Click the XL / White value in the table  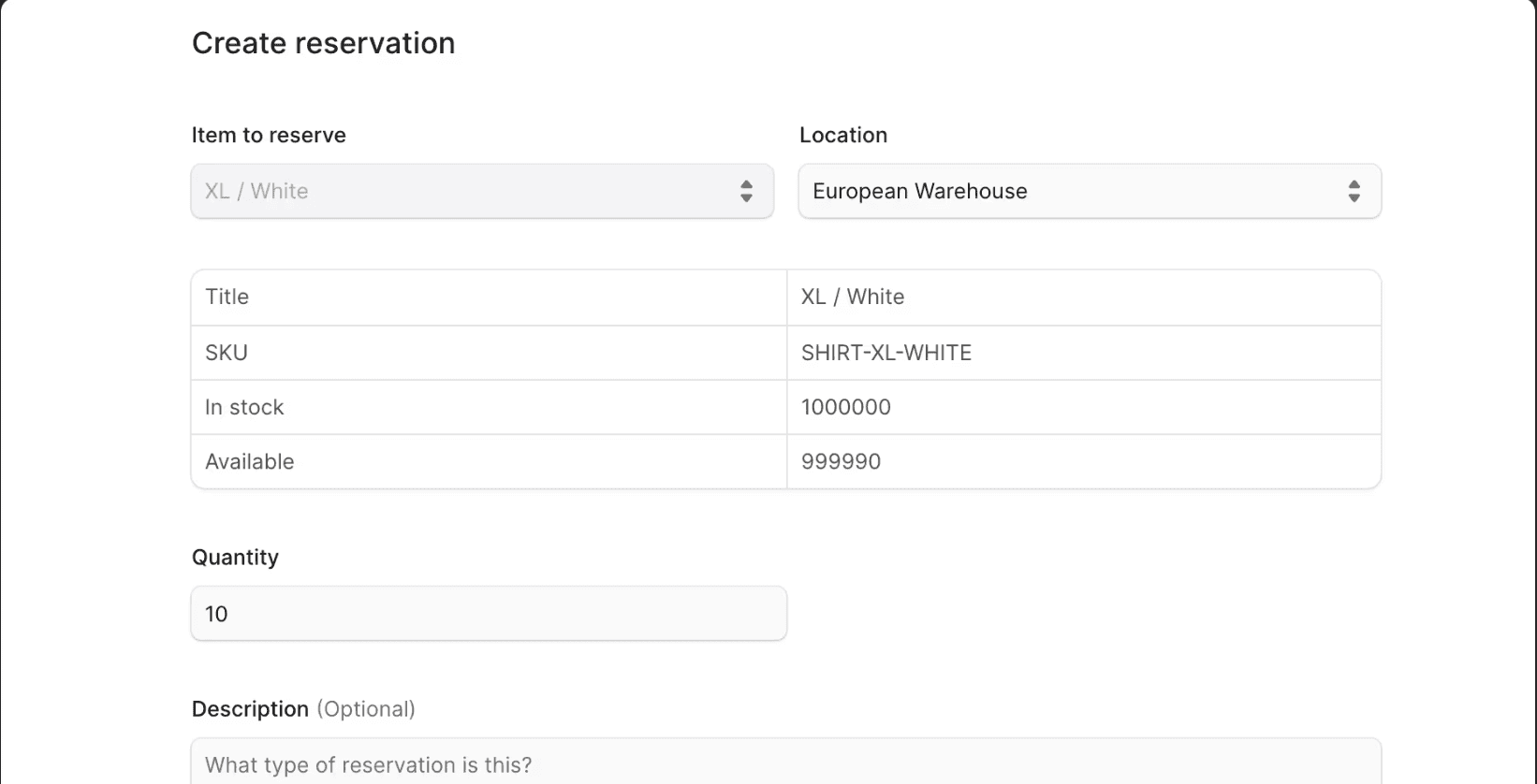tap(852, 297)
